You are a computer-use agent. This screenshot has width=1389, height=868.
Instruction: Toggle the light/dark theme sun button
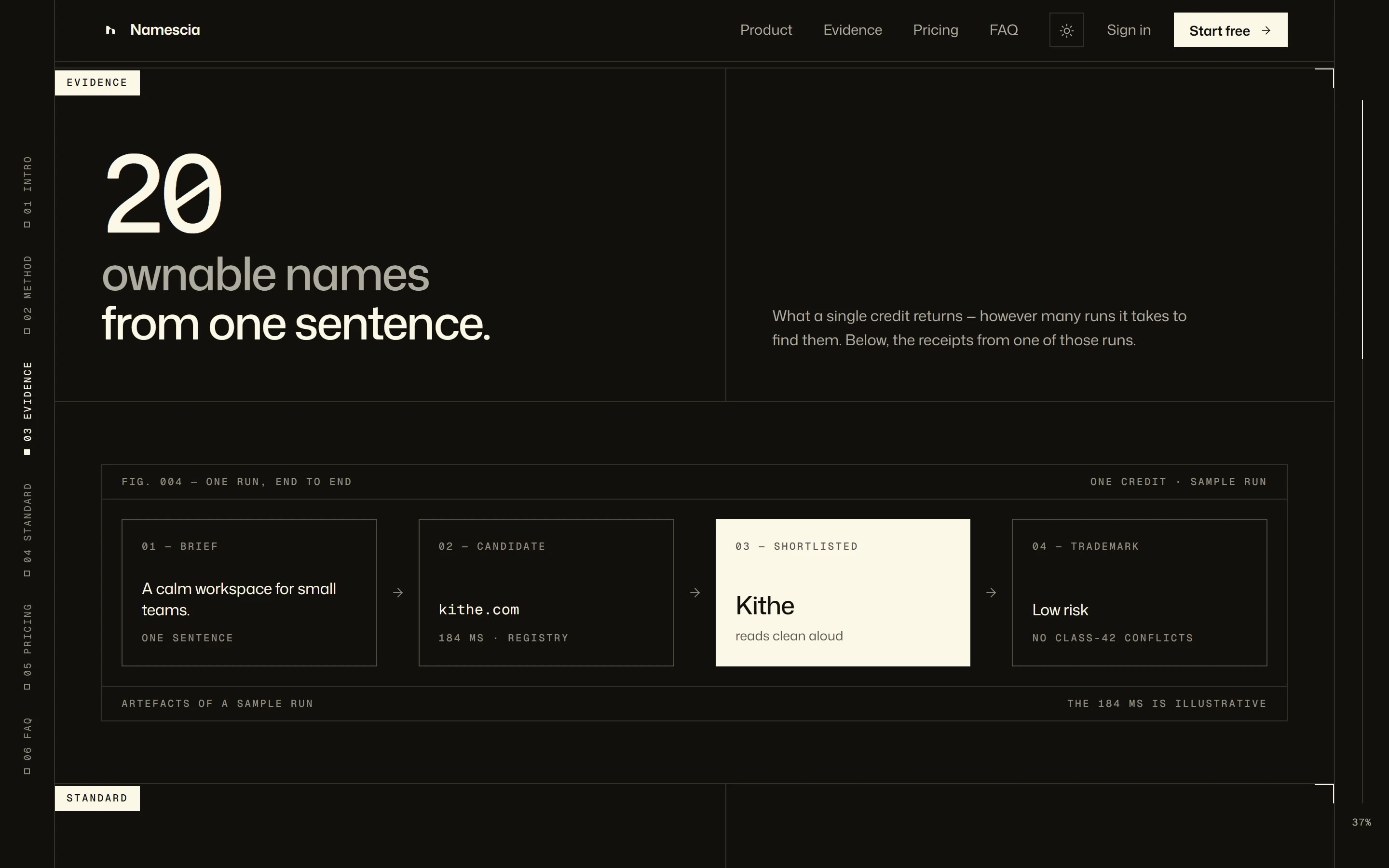pos(1066,30)
